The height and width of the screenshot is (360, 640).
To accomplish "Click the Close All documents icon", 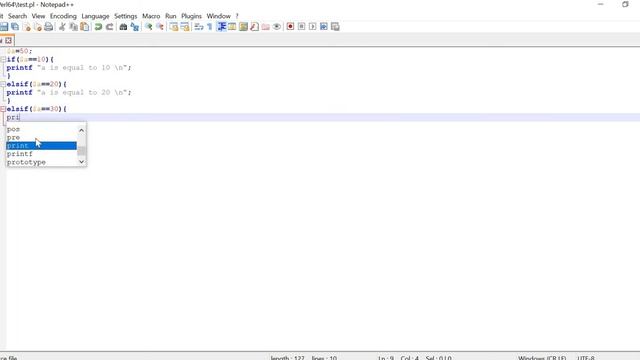I will pos(38,27).
